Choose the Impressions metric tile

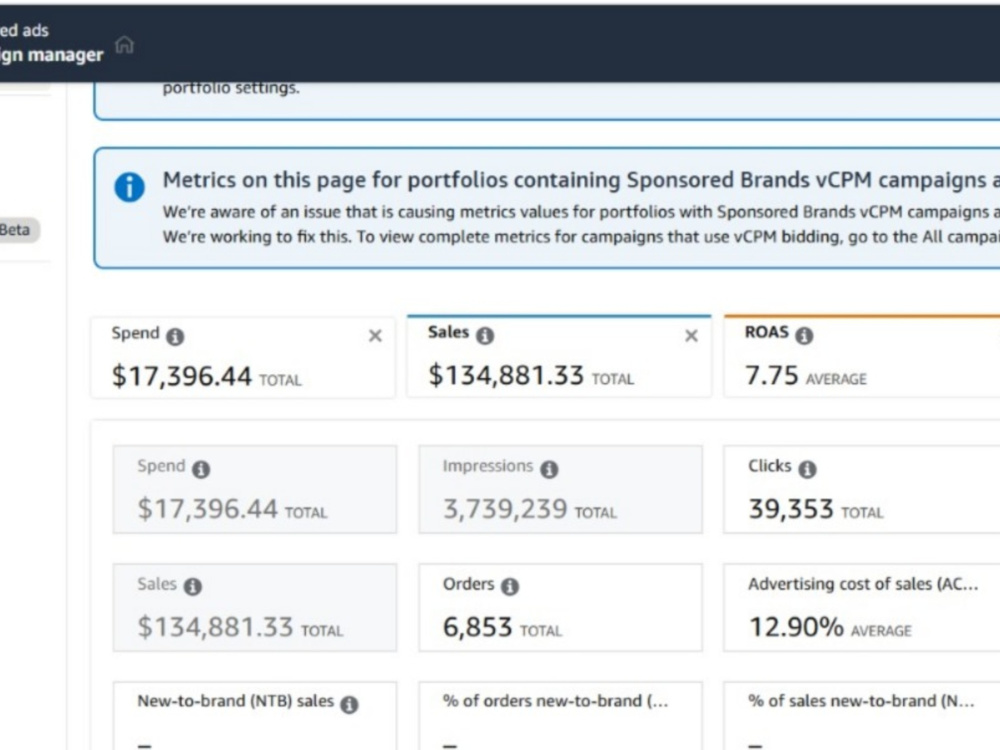[x=561, y=489]
